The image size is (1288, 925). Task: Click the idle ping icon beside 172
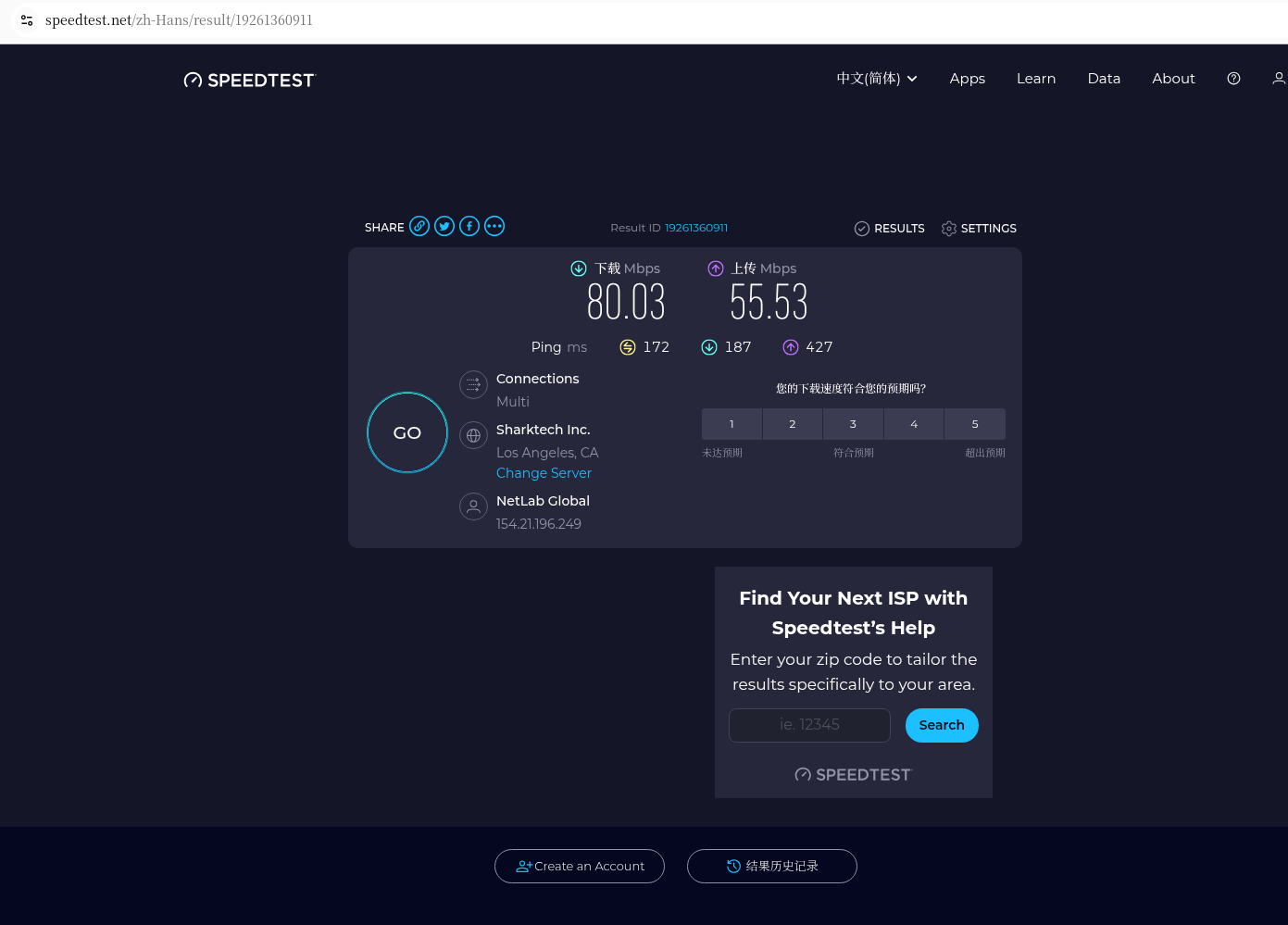[x=628, y=347]
